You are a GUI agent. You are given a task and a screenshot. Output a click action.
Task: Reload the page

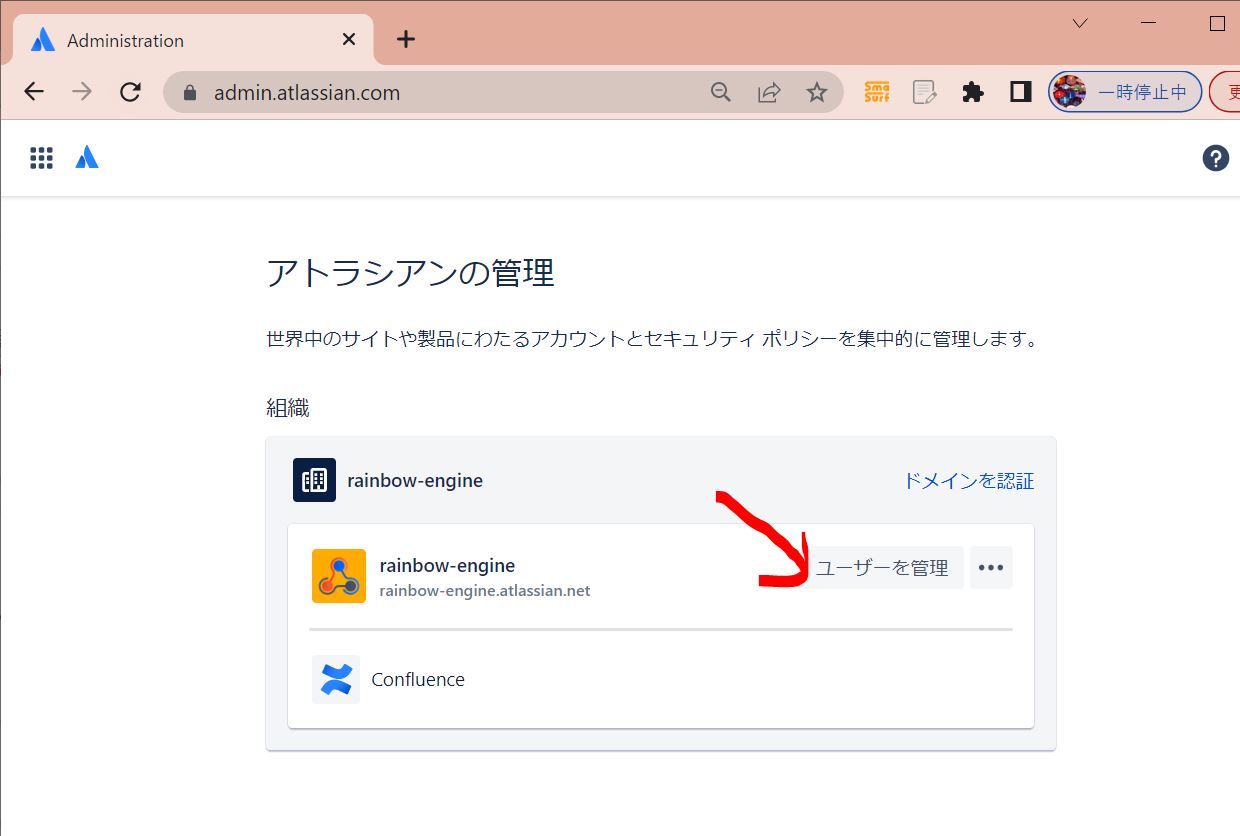pos(130,93)
